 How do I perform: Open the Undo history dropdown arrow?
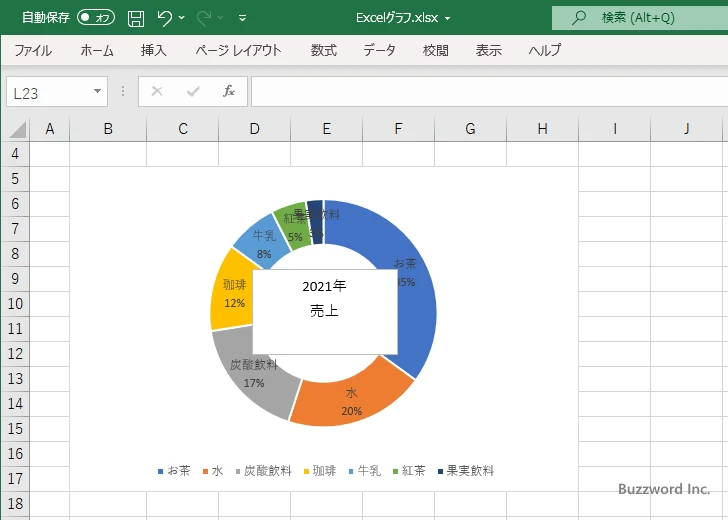click(x=182, y=18)
